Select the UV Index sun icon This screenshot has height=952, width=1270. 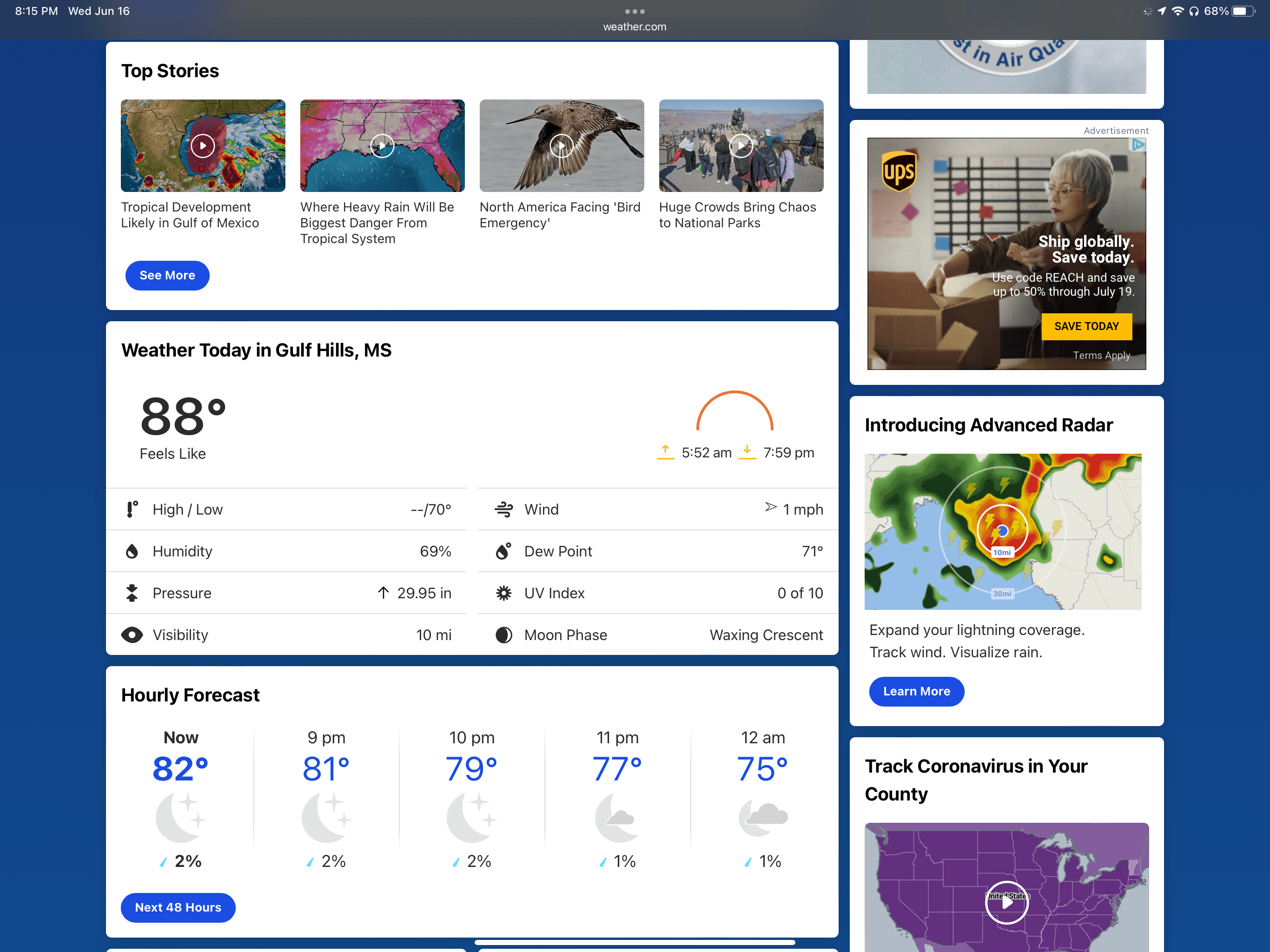click(x=503, y=593)
